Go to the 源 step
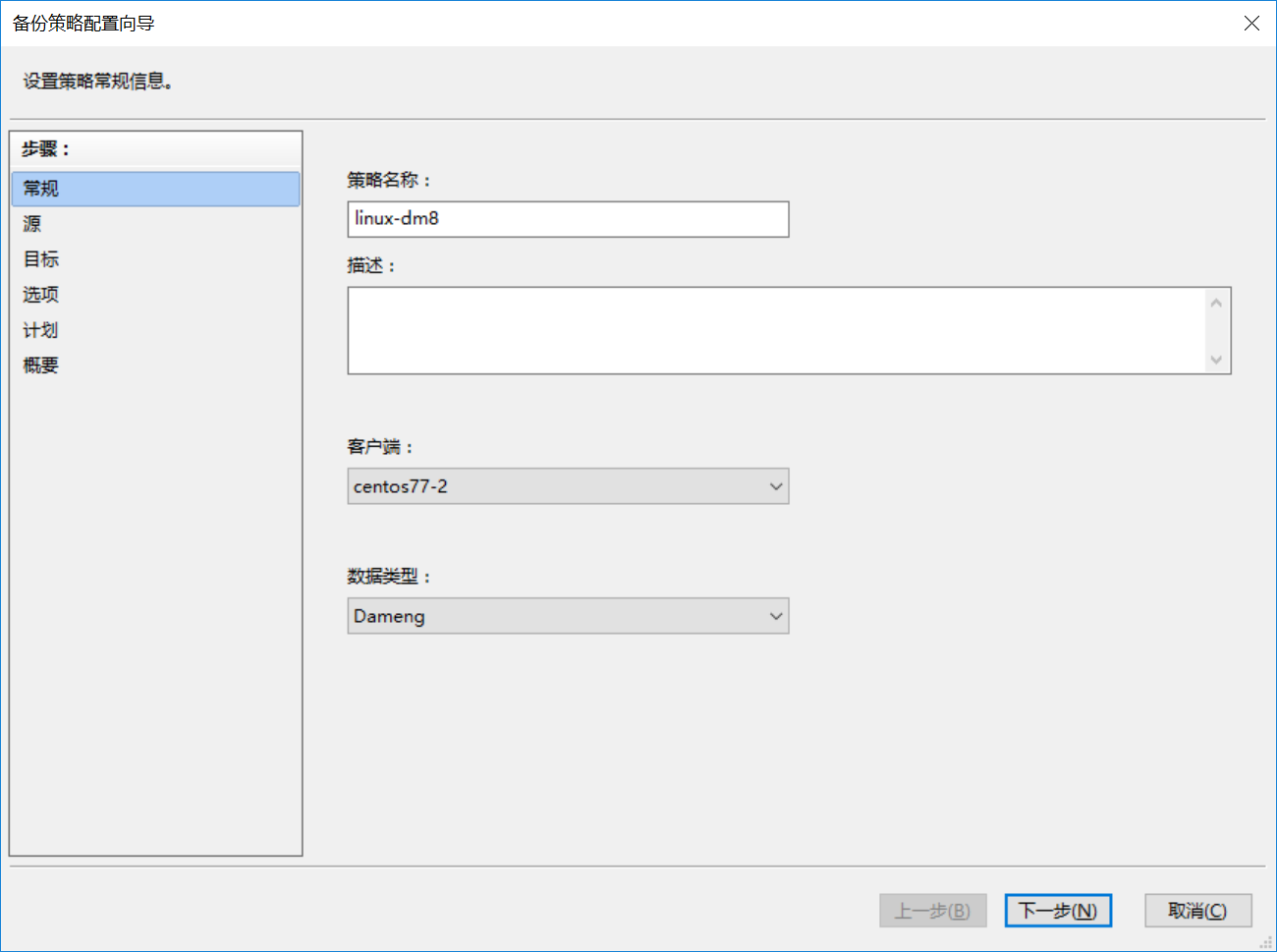This screenshot has width=1277, height=952. click(x=32, y=224)
